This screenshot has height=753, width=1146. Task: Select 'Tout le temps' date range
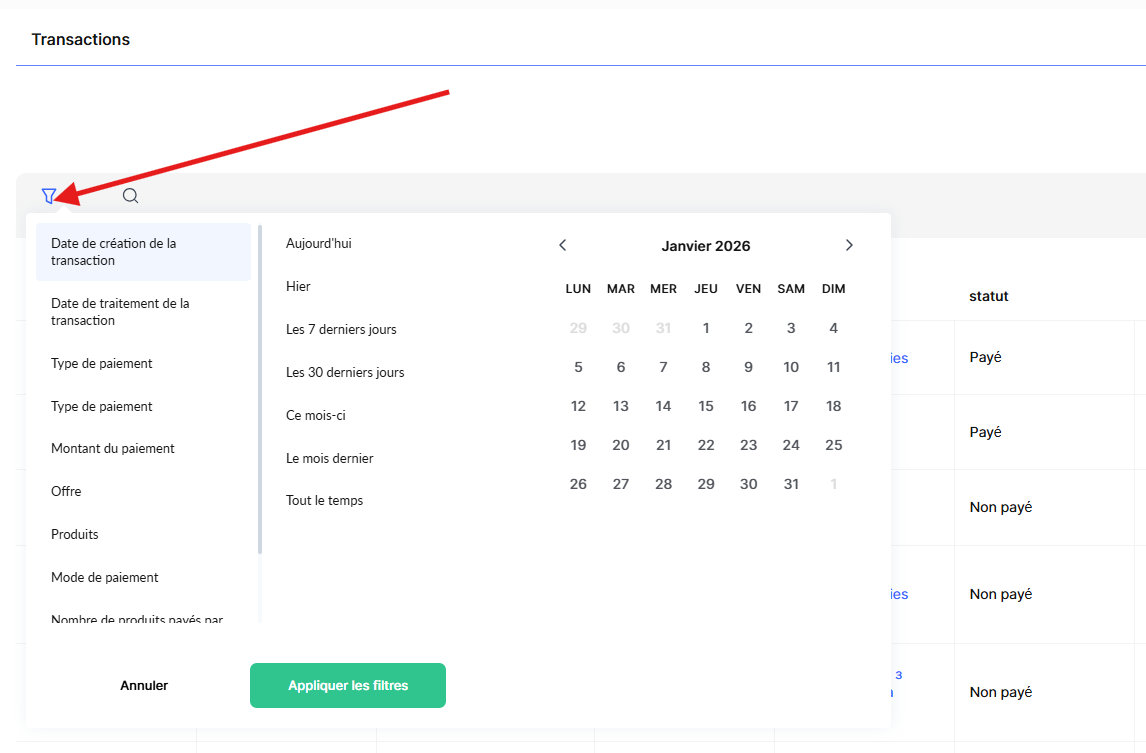click(x=325, y=501)
